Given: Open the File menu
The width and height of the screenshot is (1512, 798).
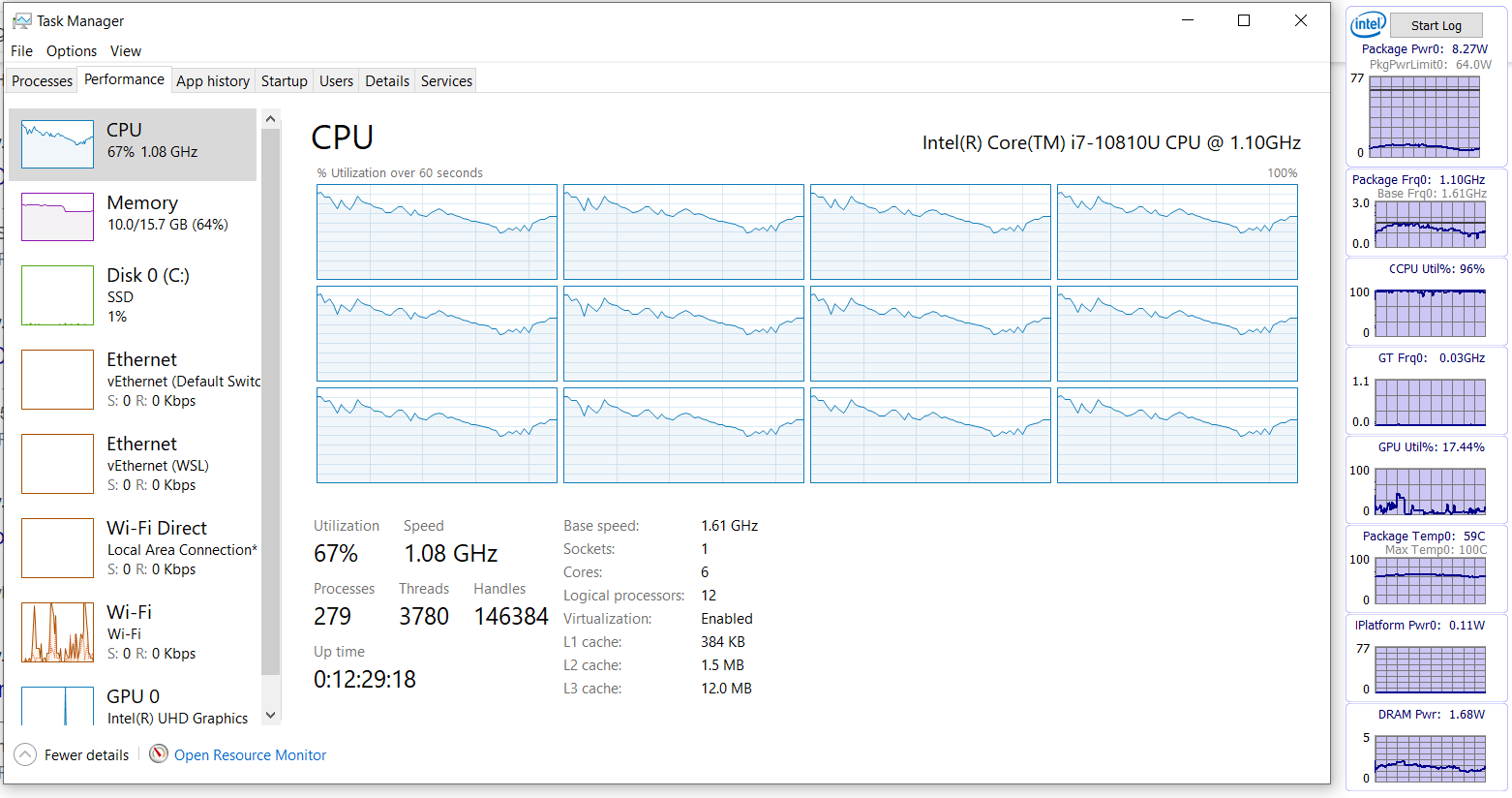Looking at the screenshot, I should [x=21, y=51].
